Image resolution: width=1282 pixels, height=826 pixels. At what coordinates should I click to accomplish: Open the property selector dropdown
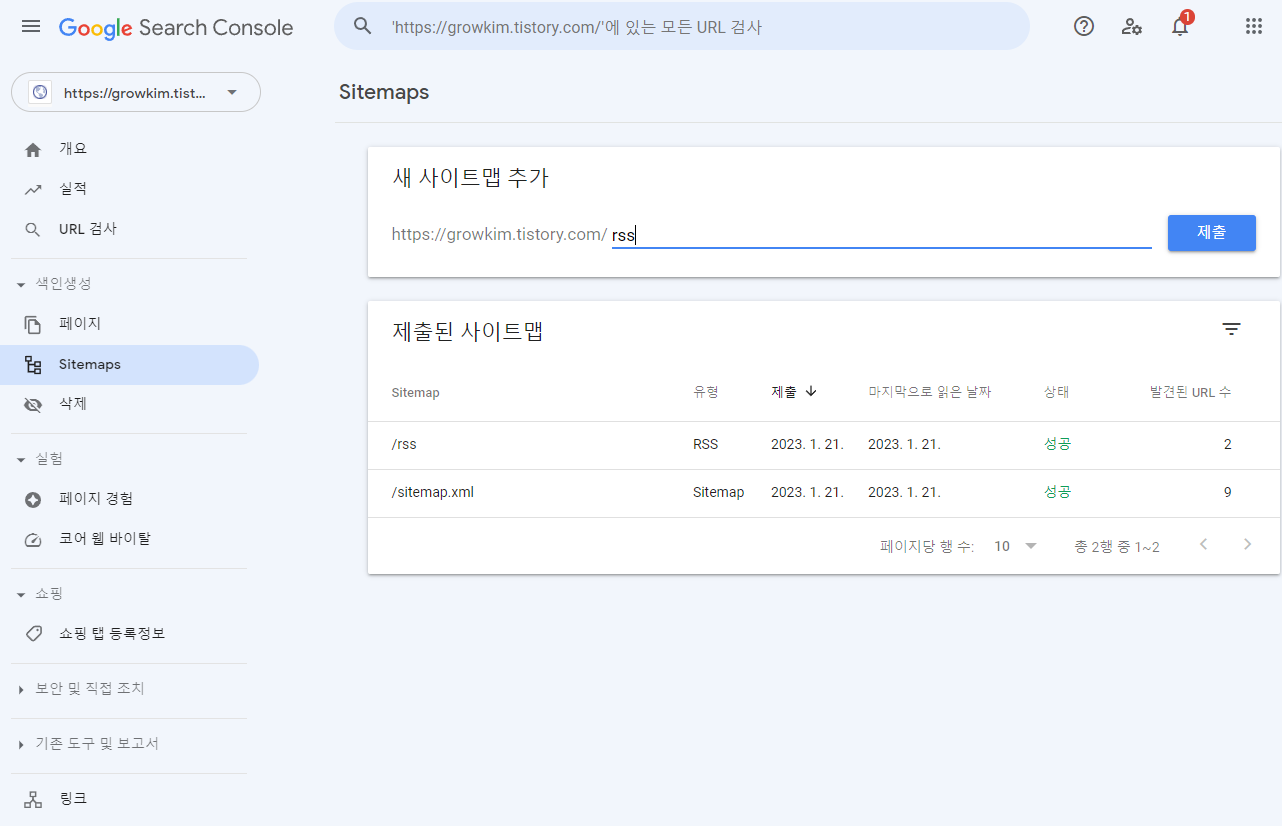pos(136,92)
